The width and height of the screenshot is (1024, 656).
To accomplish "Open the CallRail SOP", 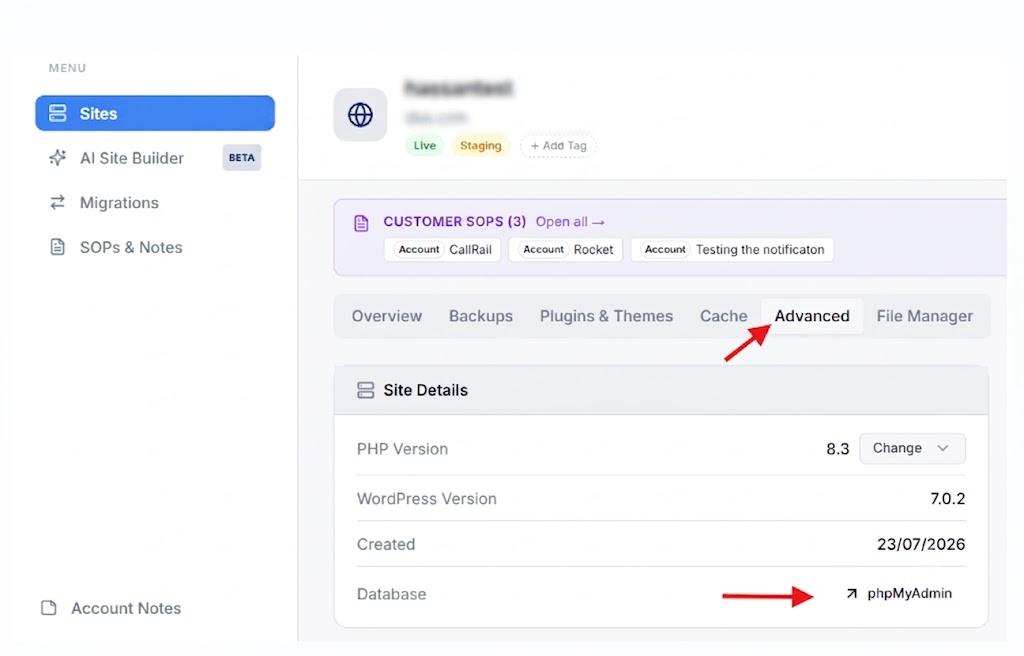I will pyautogui.click(x=443, y=250).
